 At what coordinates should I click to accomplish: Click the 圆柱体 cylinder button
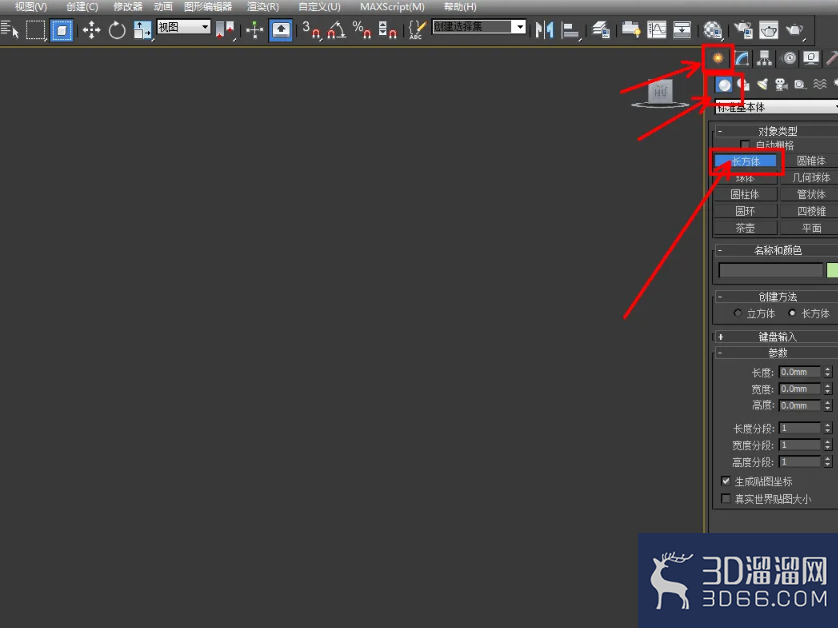pyautogui.click(x=745, y=194)
